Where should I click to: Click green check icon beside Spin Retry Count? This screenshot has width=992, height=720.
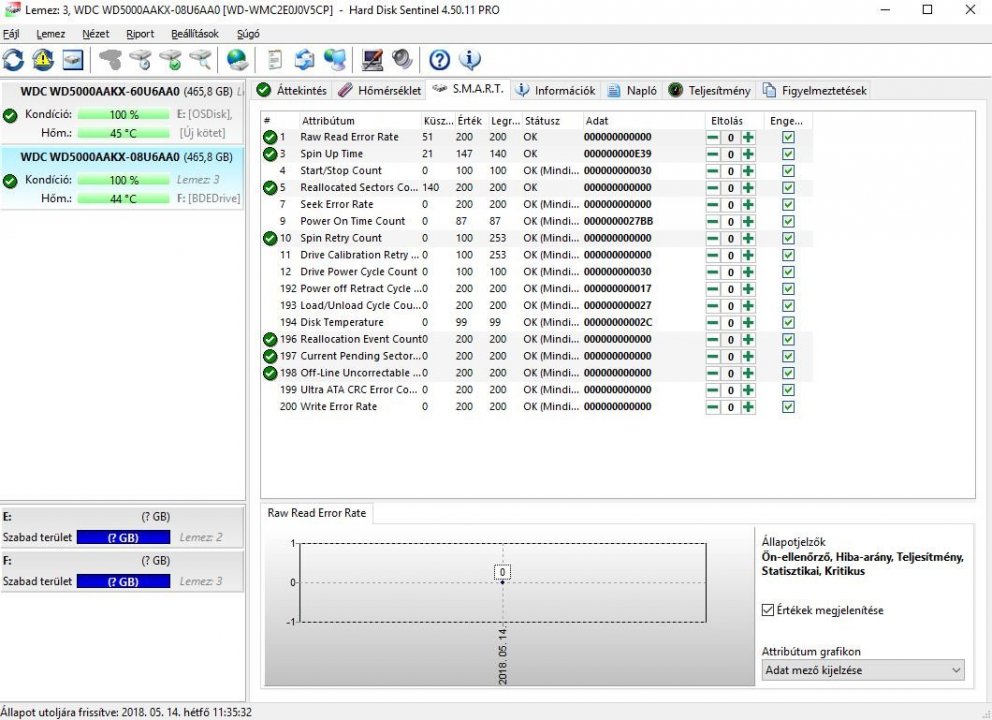[270, 239]
